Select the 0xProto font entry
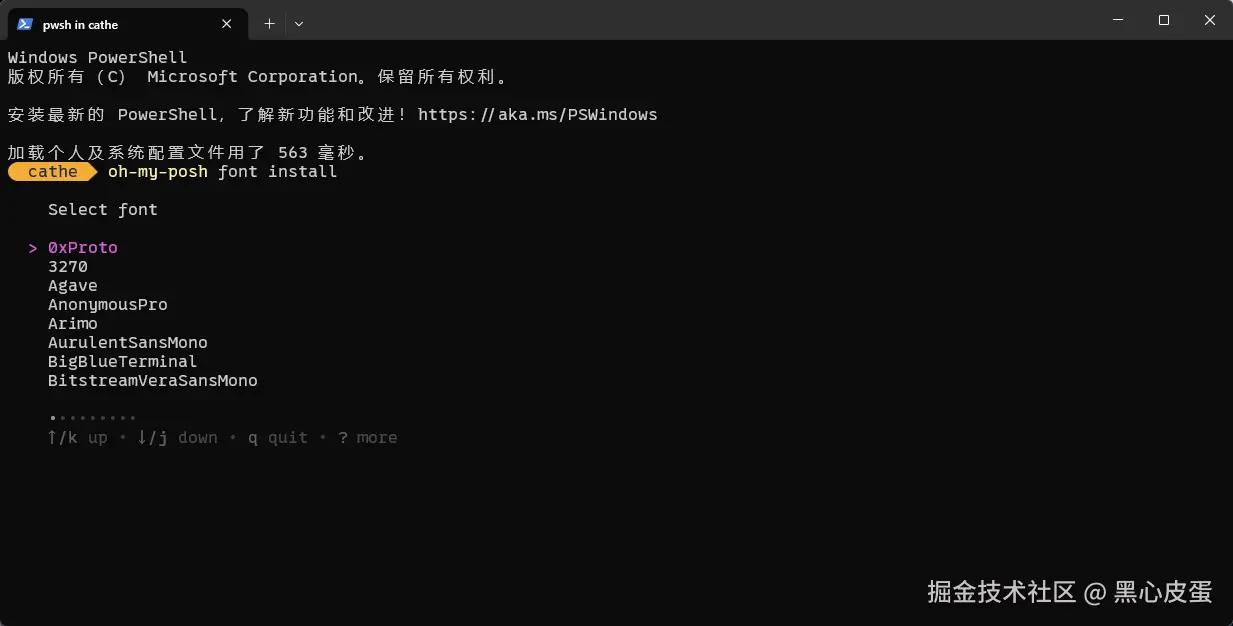This screenshot has width=1233, height=626. [83, 248]
